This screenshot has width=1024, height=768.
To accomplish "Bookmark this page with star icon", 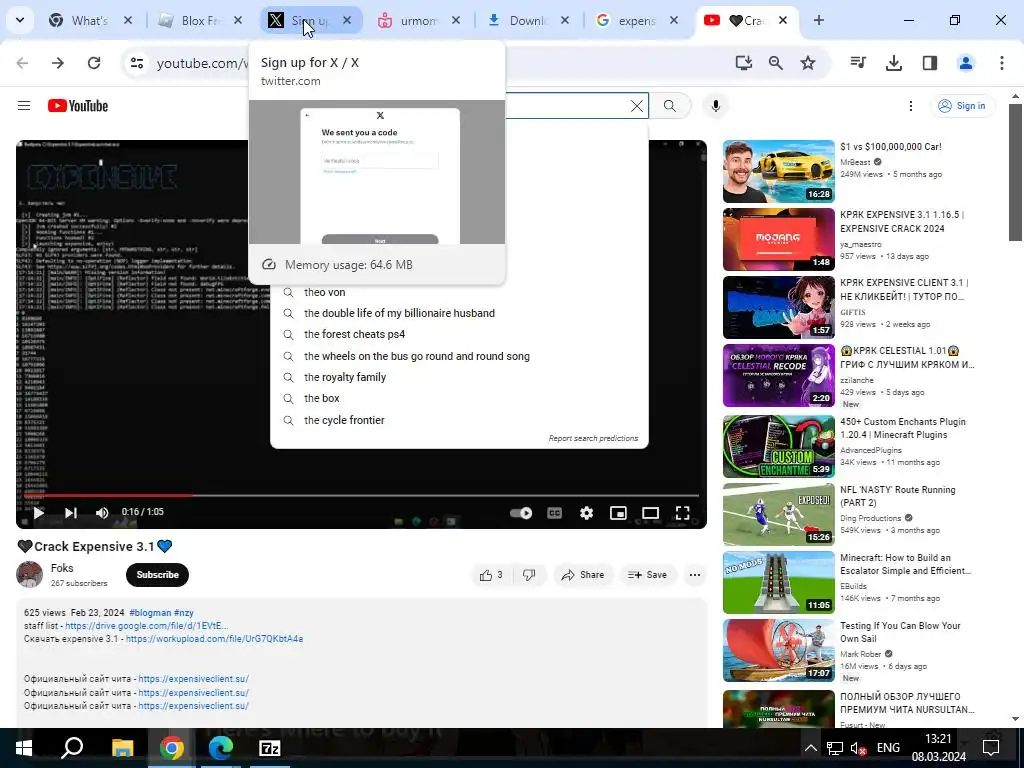I will (808, 63).
